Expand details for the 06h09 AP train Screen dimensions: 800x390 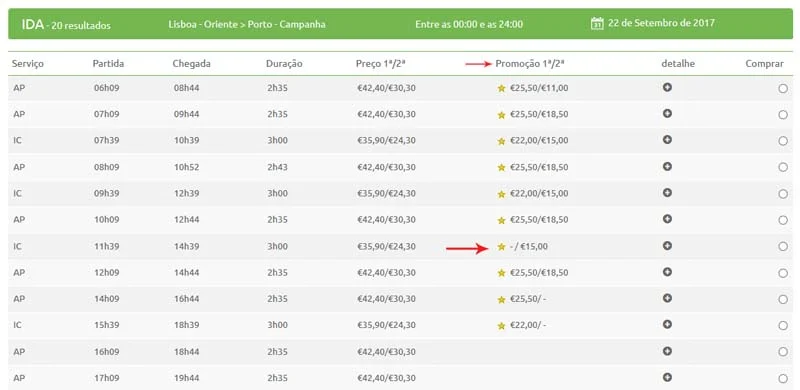tap(667, 87)
